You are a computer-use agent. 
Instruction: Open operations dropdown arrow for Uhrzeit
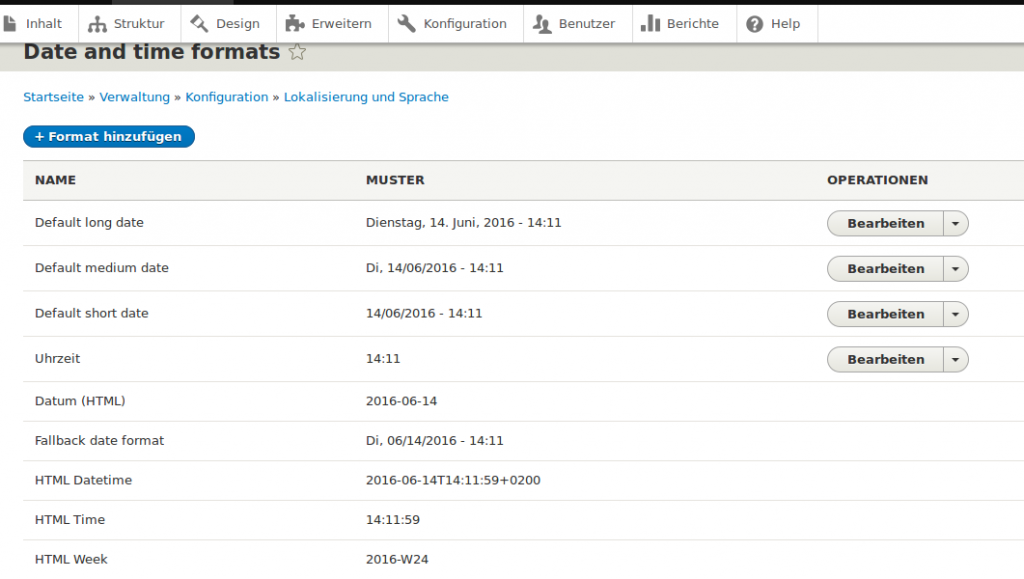[956, 359]
